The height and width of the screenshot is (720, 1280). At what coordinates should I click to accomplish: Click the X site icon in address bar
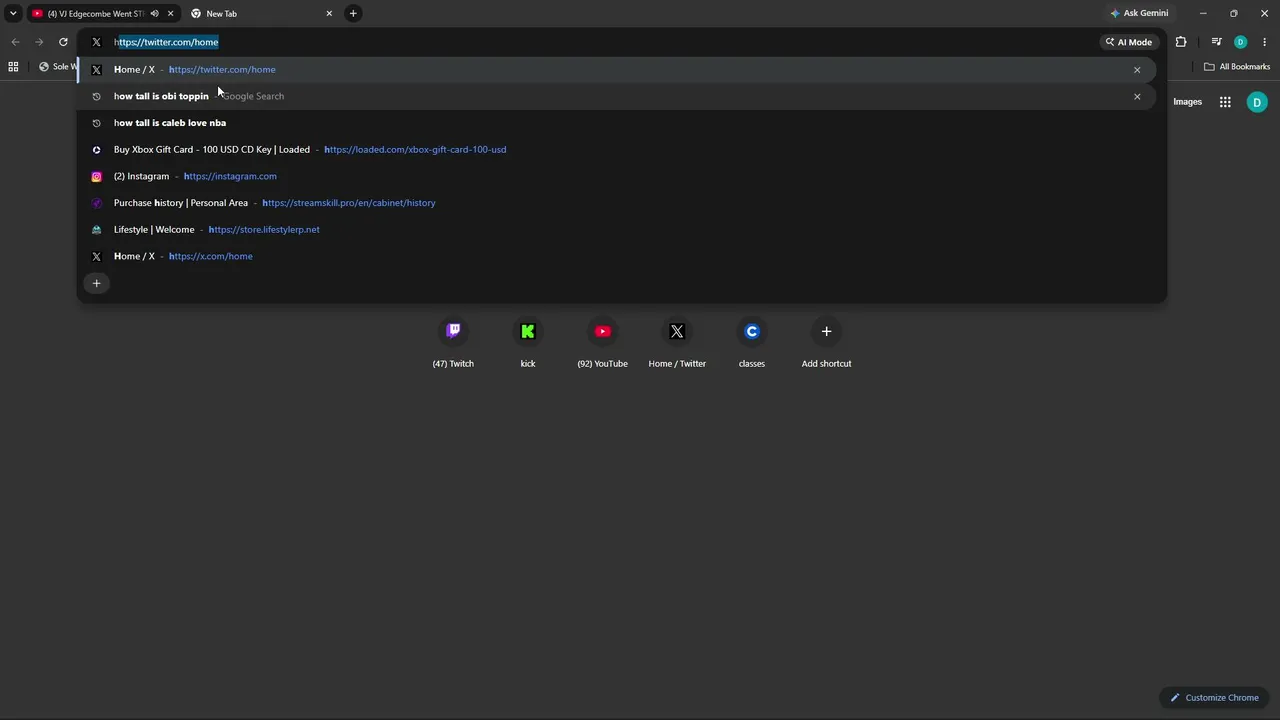coord(96,42)
